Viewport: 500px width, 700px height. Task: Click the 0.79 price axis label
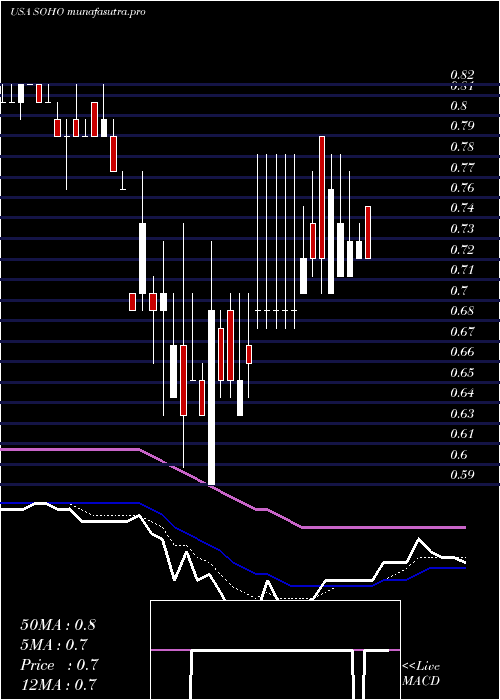(462, 126)
